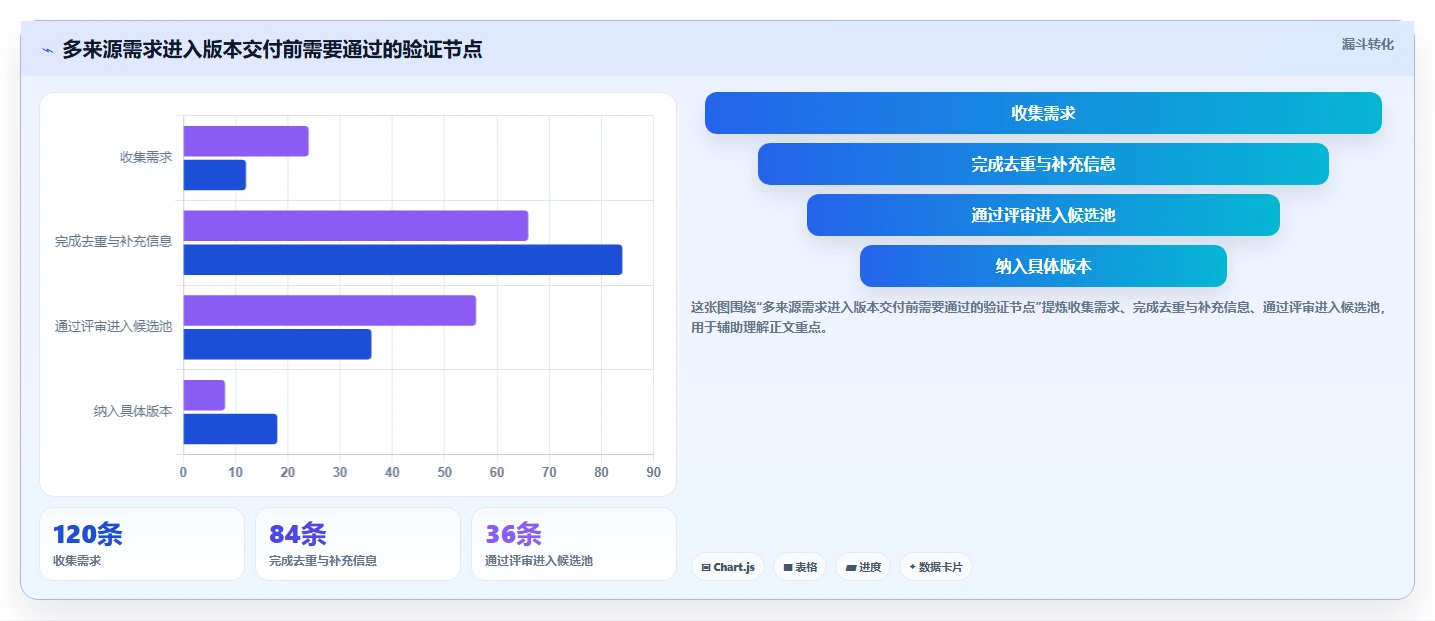Open the 36条 stat card
This screenshot has width=1435, height=621.
pos(574,544)
